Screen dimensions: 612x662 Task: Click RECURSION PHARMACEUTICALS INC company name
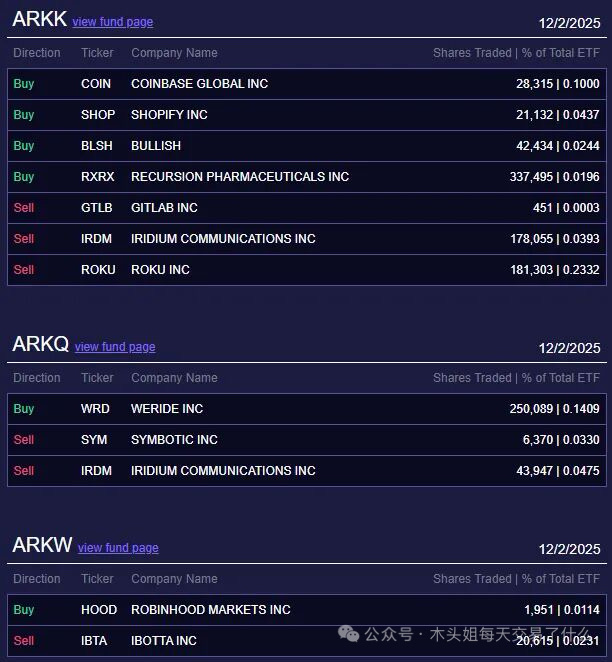240,176
